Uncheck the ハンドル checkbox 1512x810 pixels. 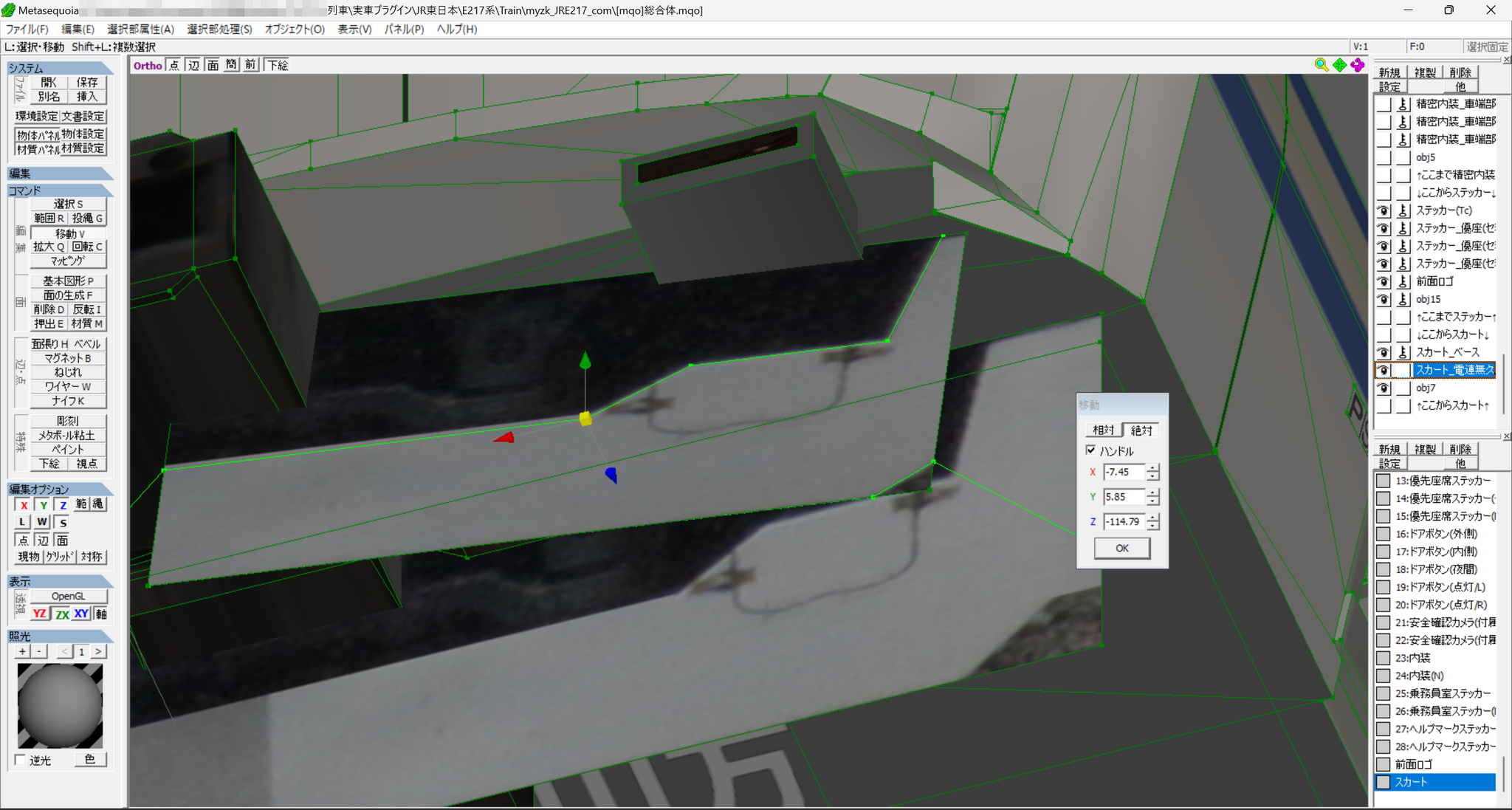(1091, 450)
